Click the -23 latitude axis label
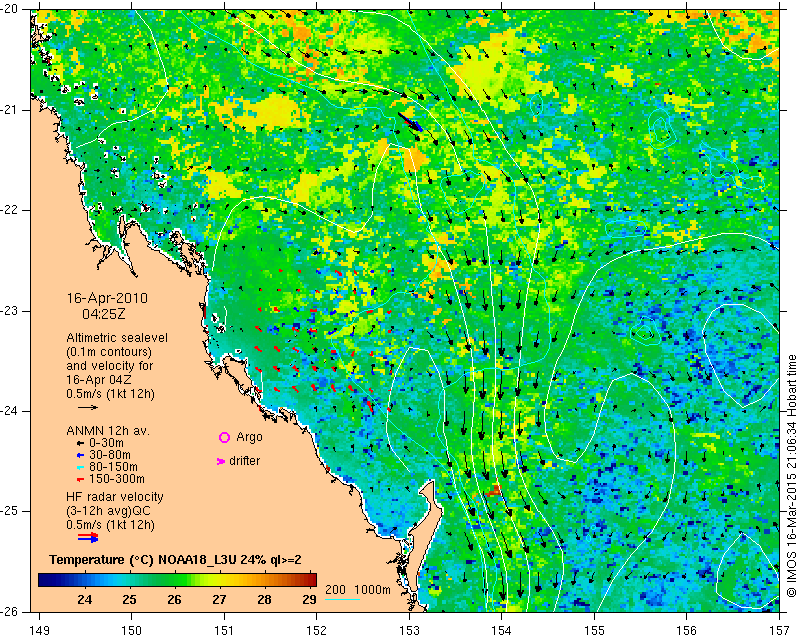800x640 pixels. click(10, 311)
